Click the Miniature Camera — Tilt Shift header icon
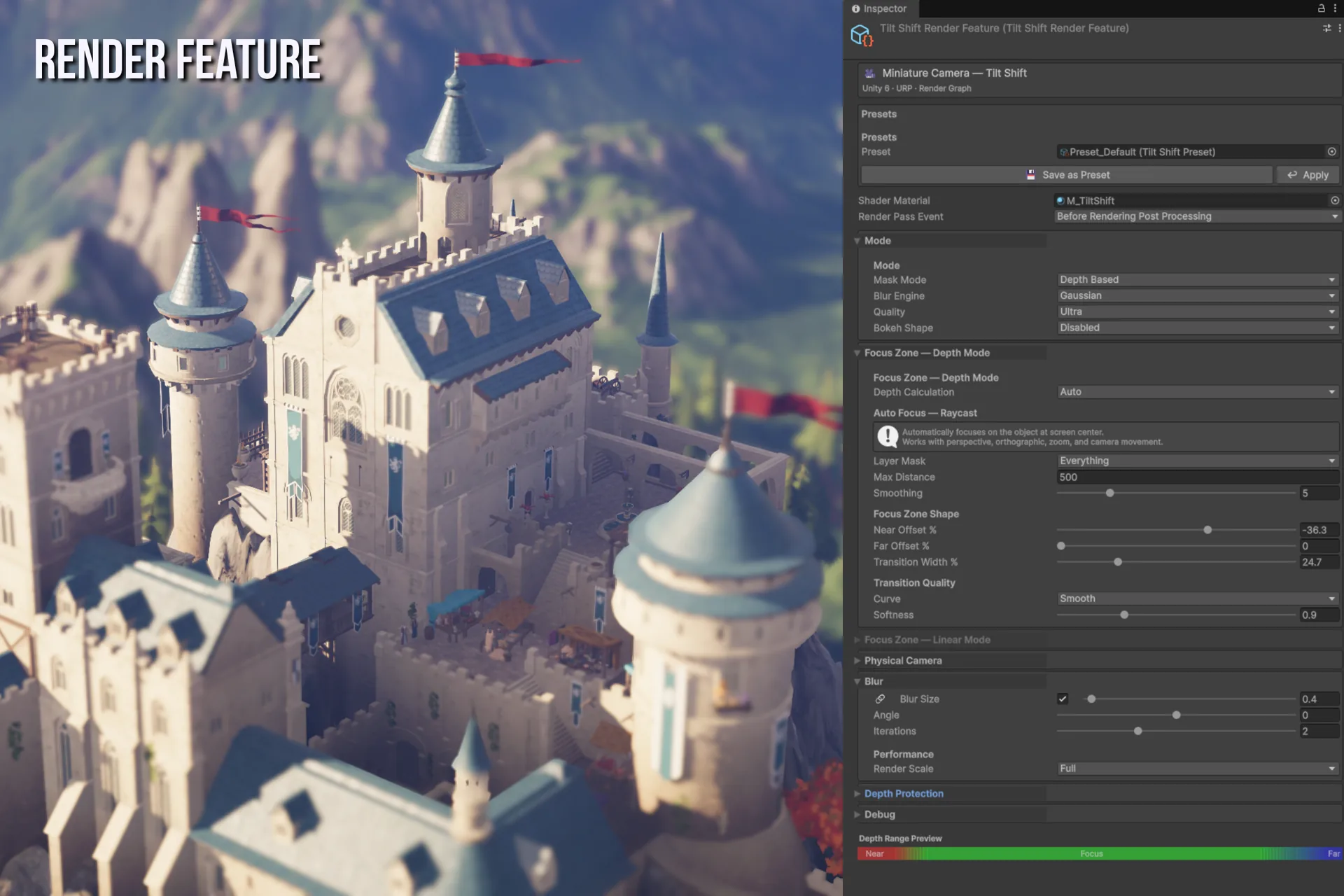 point(869,72)
